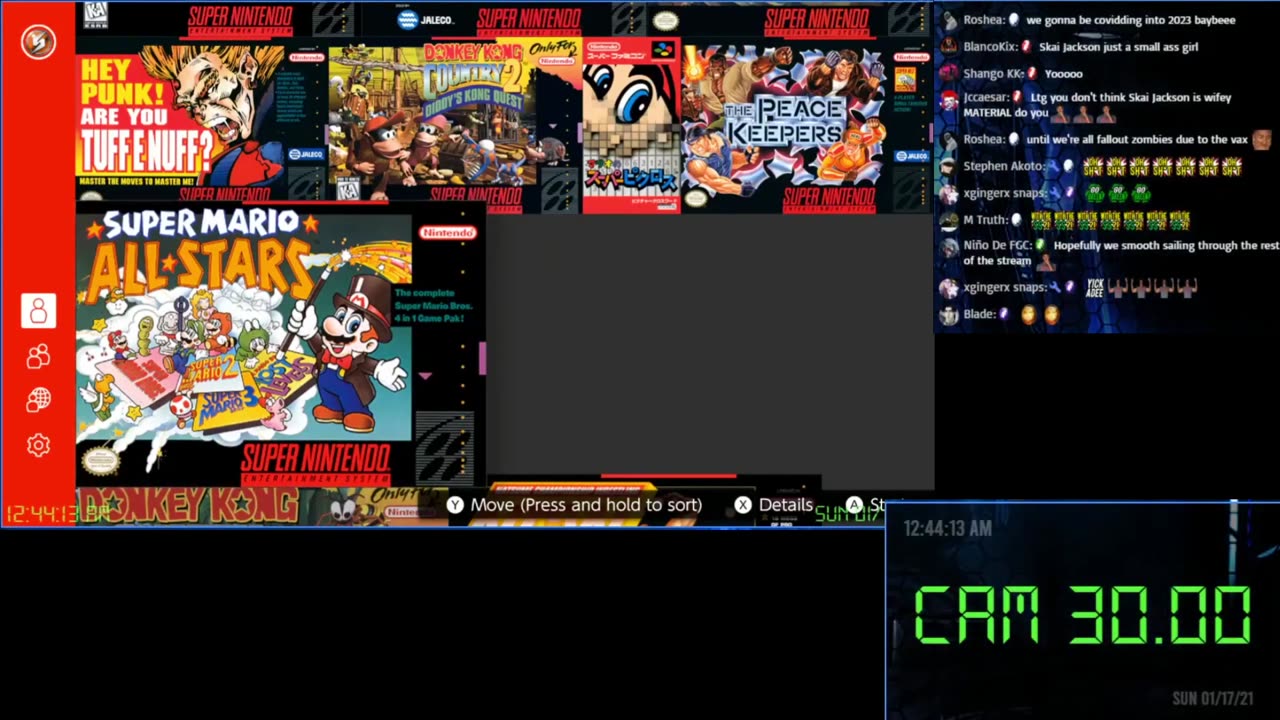Click Niño De FGC's chat avatar
Screen dimensions: 1280x720
949,246
